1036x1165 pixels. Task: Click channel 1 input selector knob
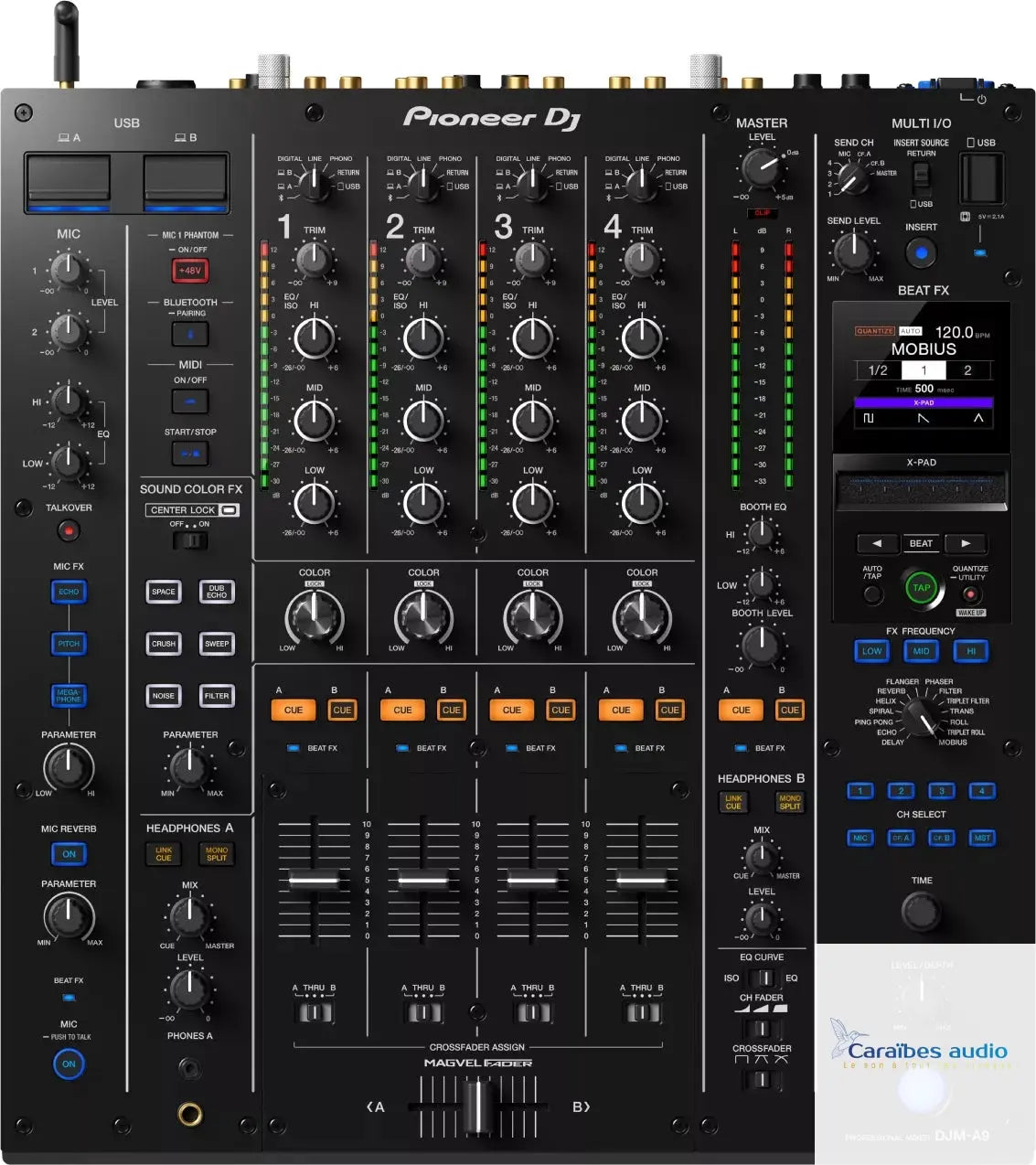[314, 186]
